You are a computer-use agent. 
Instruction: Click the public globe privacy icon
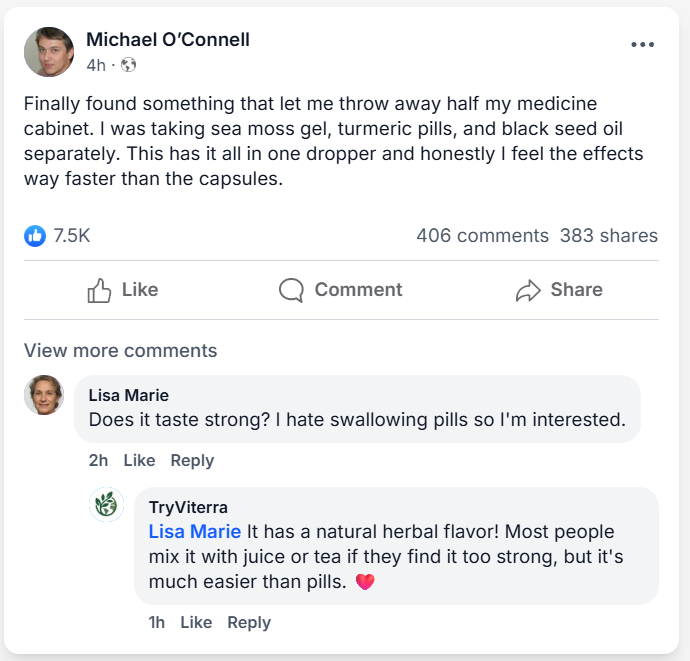128,65
